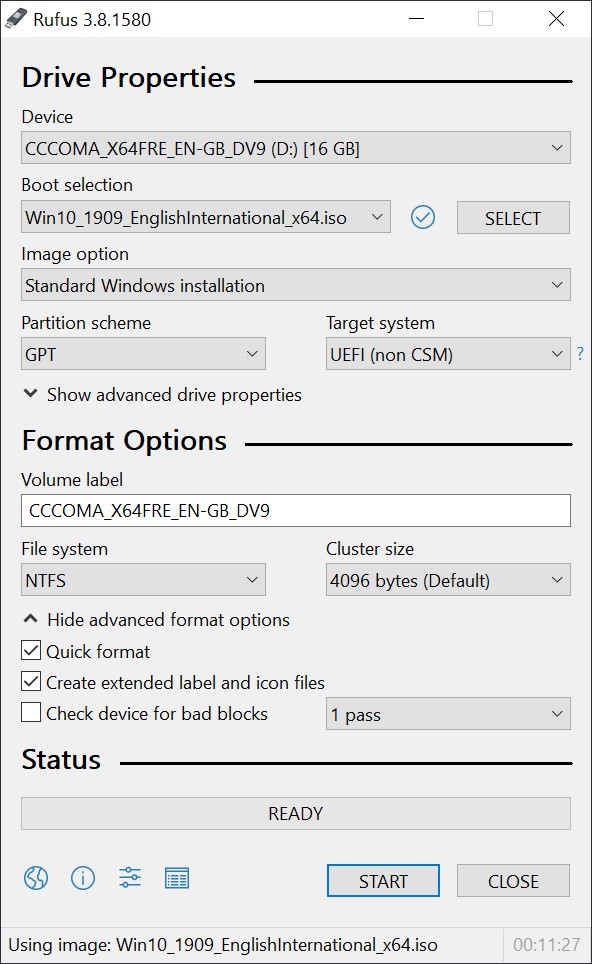
Task: Uncheck Create extended label and icon files
Action: coord(29,682)
